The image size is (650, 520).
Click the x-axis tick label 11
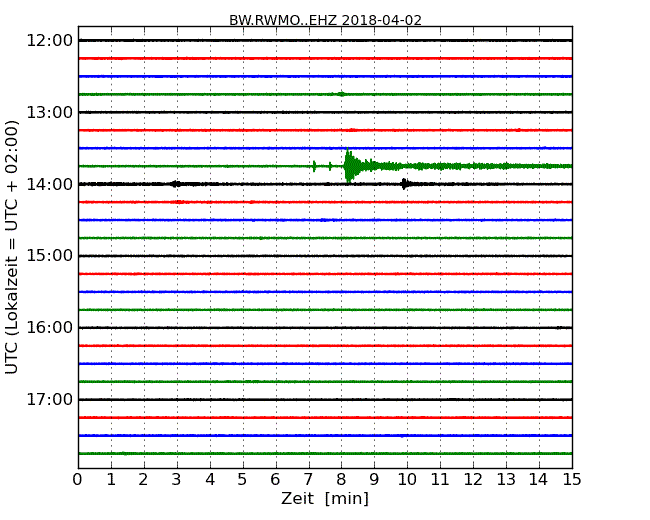tap(440, 480)
